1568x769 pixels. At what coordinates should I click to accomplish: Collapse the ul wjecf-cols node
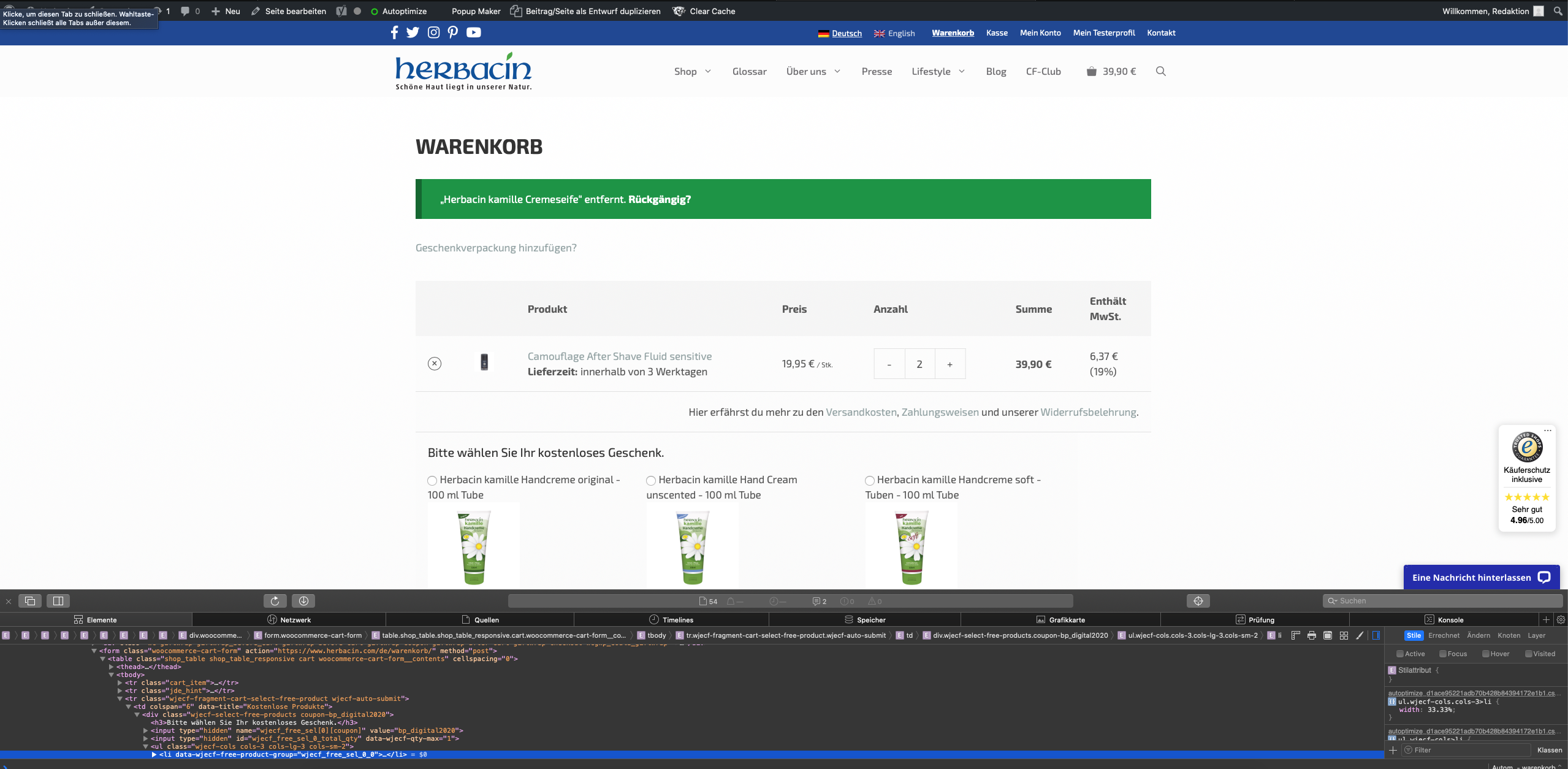pos(146,746)
